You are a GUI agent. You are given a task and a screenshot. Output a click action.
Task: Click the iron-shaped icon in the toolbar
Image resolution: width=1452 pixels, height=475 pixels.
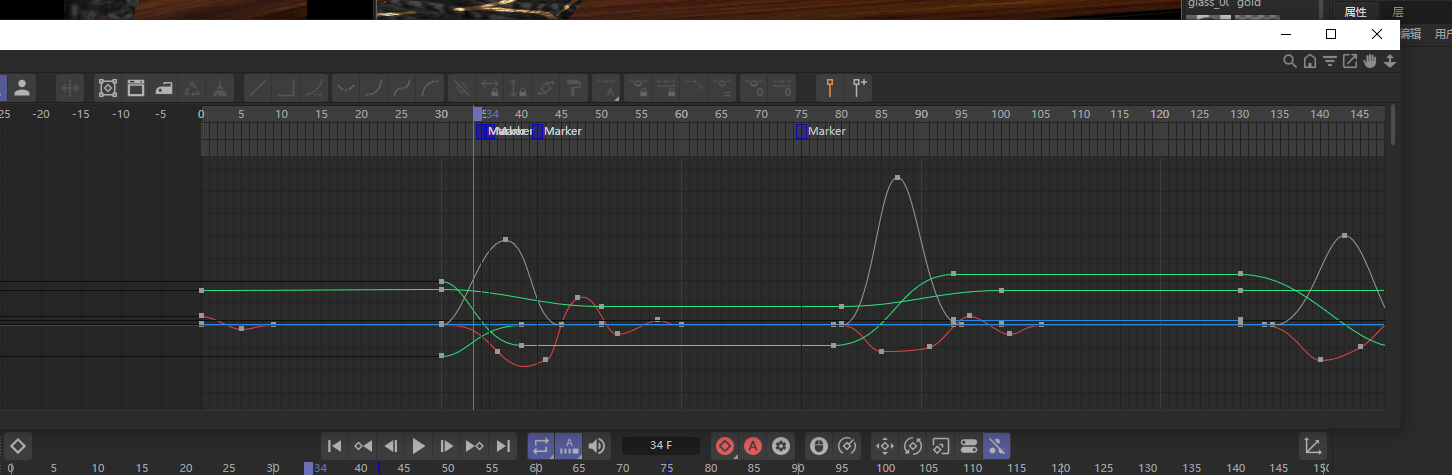click(164, 87)
